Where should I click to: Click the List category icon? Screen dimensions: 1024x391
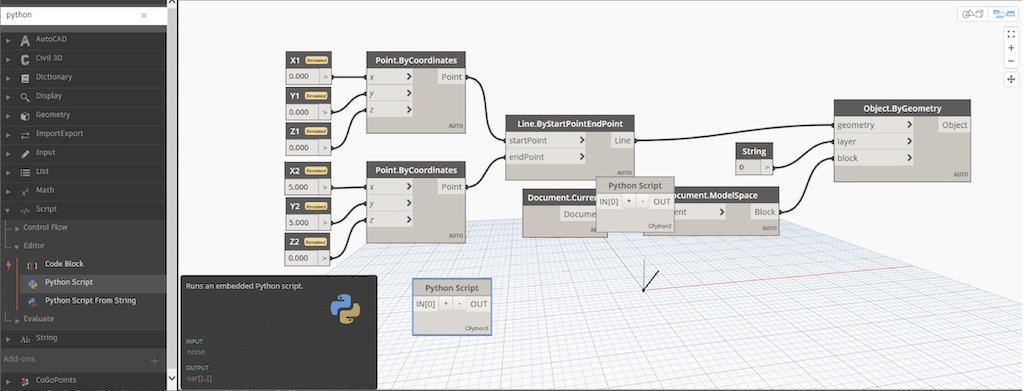[25, 173]
